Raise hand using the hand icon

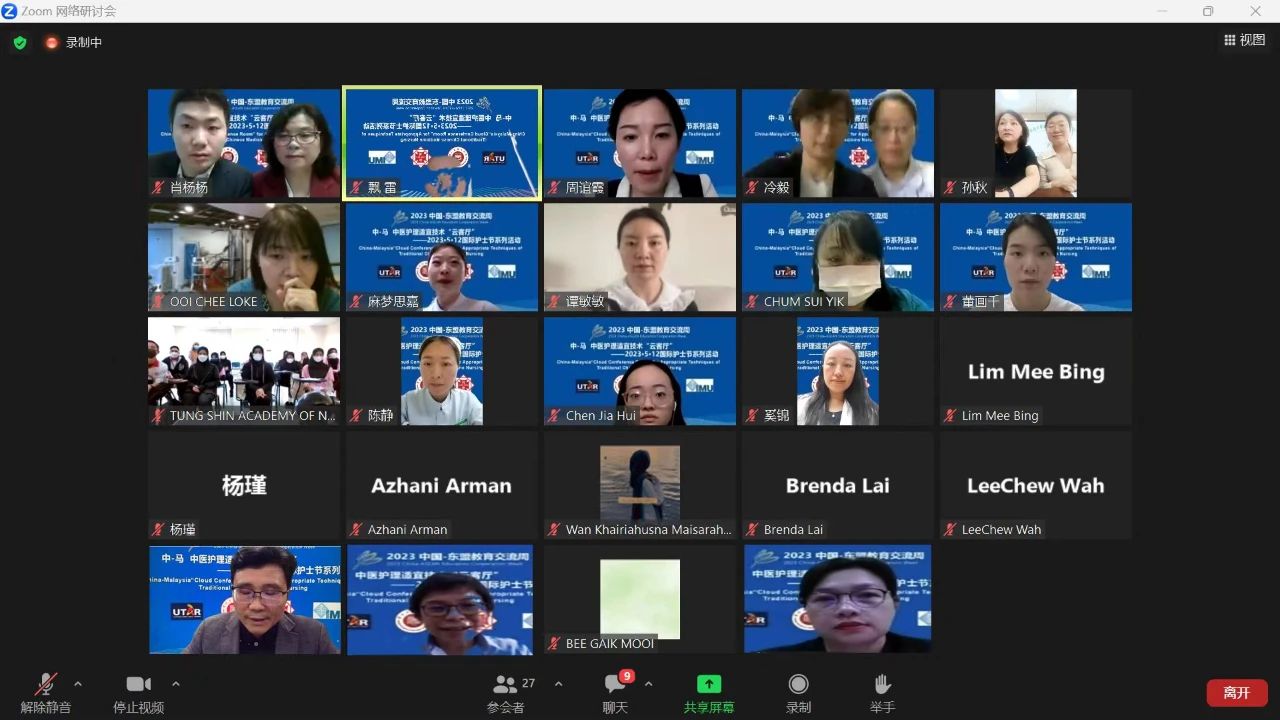[x=882, y=685]
